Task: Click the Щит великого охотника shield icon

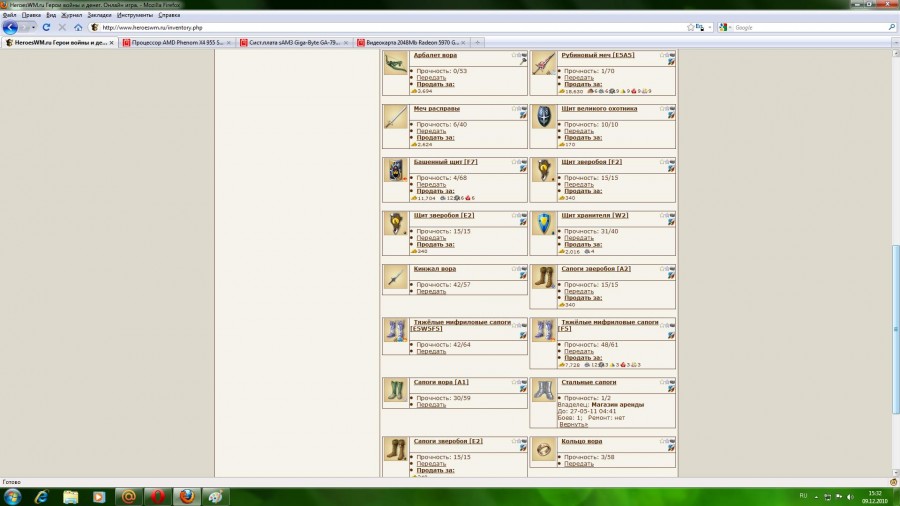Action: (x=544, y=117)
